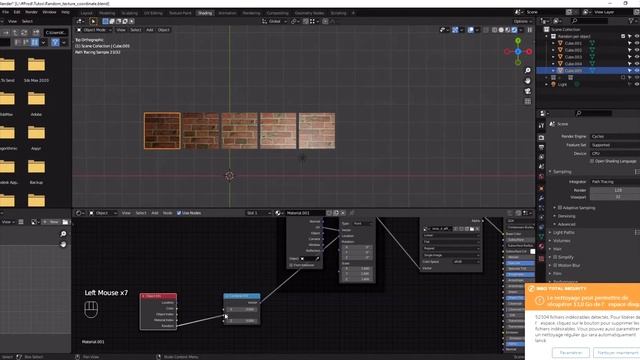Open the Integrator dropdown showing Path Tracing
Screen dimensions: 640x360
tap(615, 182)
